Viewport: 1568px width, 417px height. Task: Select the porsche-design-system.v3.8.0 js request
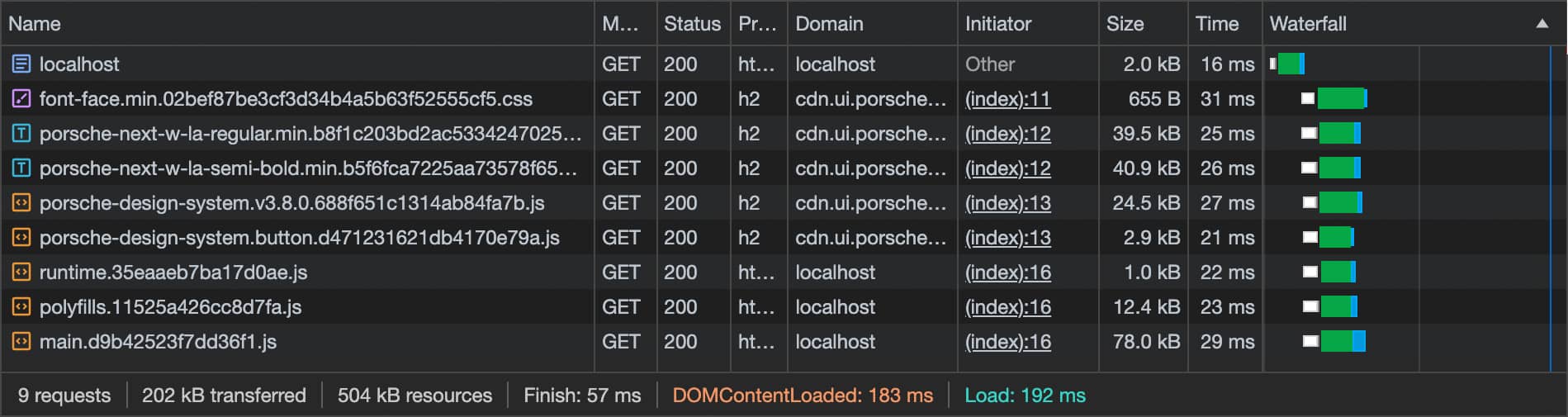[292, 203]
